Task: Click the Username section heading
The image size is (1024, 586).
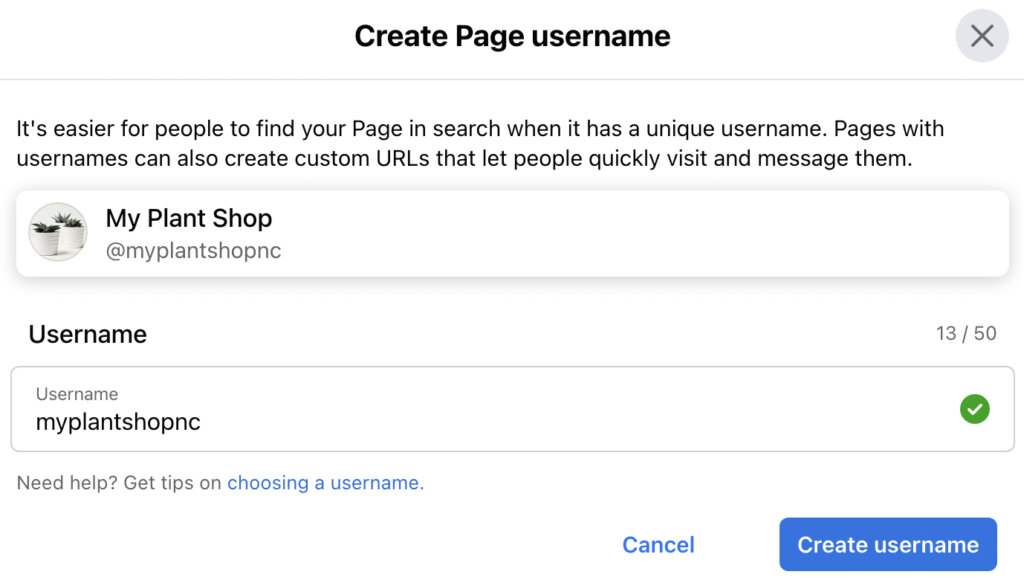Action: [x=87, y=334]
